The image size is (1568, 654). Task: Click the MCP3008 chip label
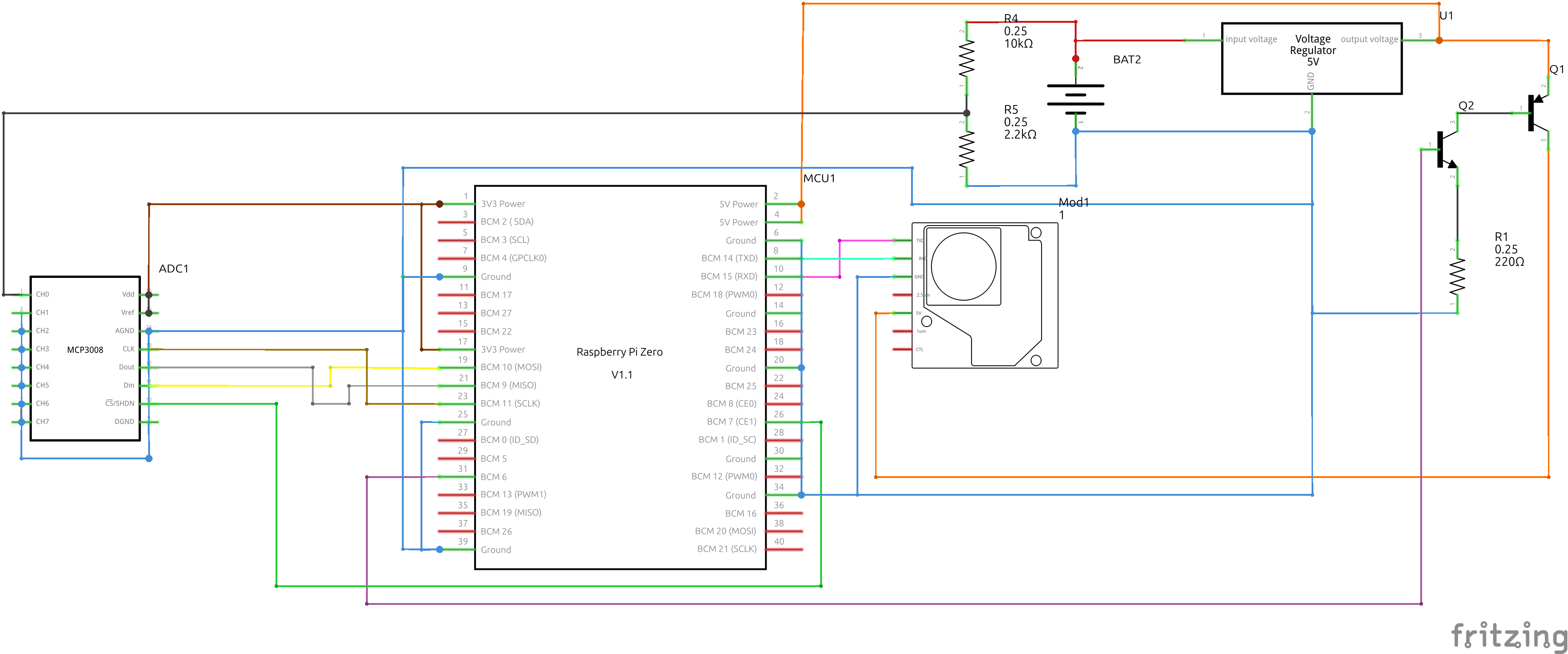tap(85, 350)
